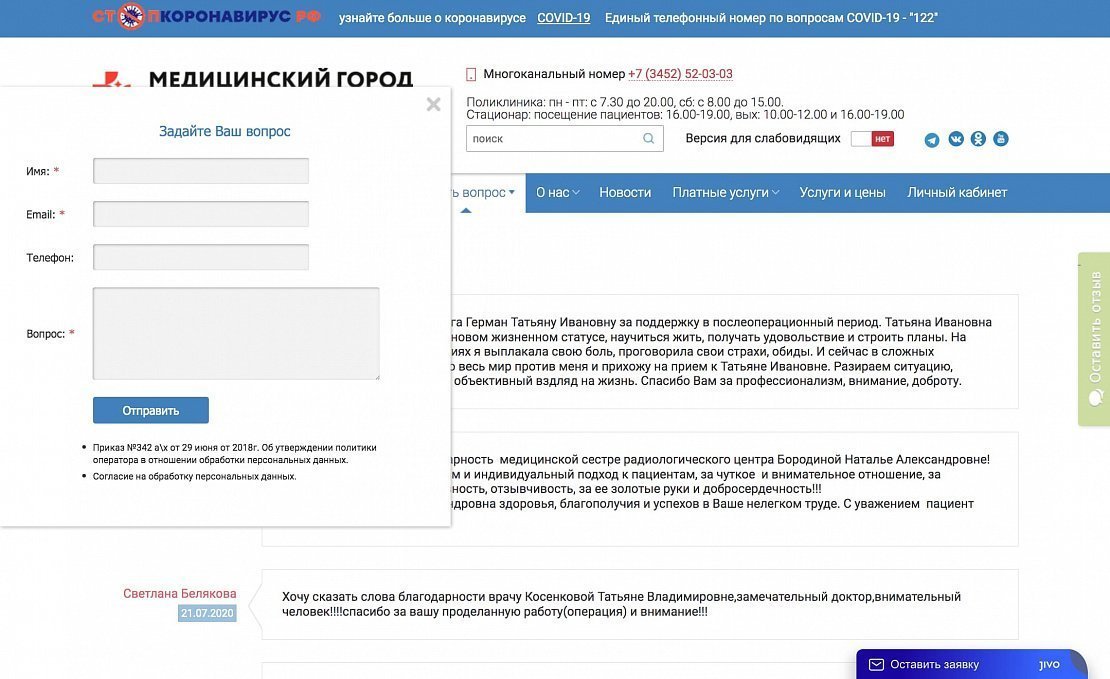The image size is (1110, 679).
Task: Select 'Услуги и цены' in navigation
Action: (842, 192)
